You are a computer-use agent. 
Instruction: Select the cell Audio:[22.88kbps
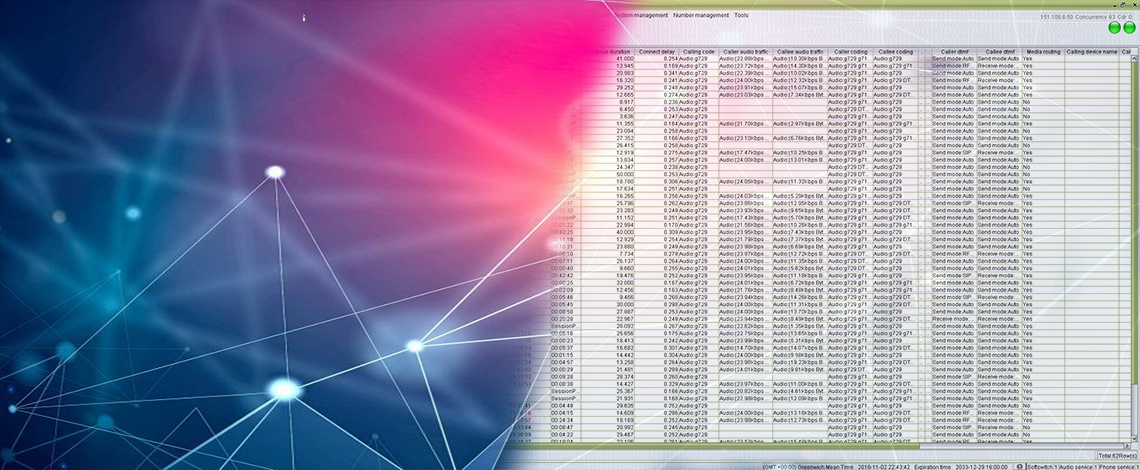(745, 59)
